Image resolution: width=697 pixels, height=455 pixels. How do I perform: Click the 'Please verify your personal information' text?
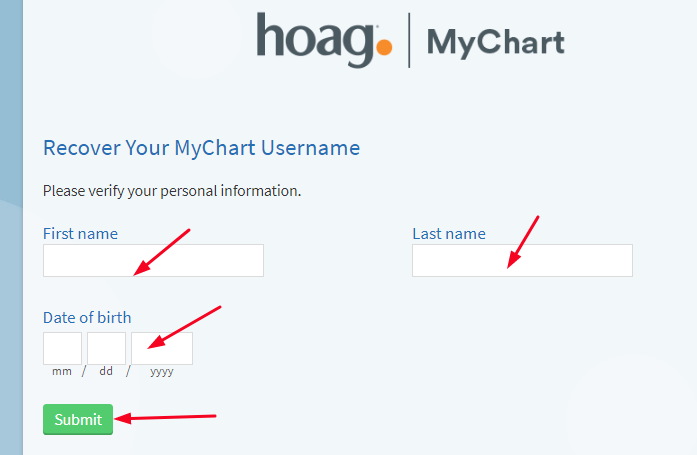click(x=172, y=191)
